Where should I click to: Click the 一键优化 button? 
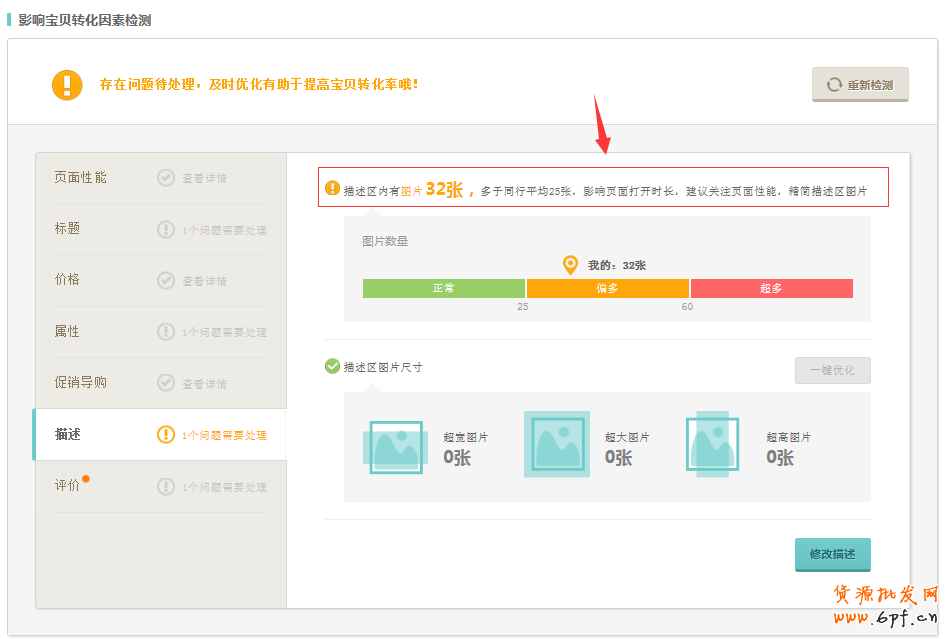[832, 370]
